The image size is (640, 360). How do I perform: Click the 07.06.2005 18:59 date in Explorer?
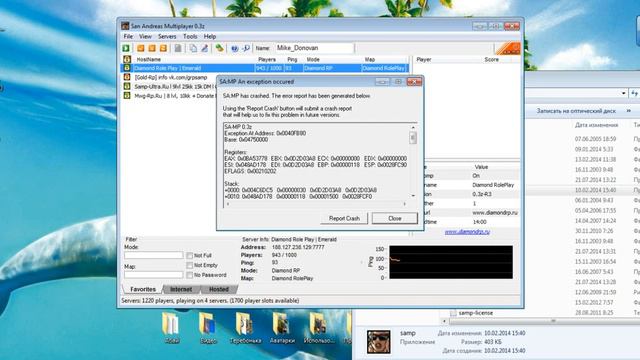596,139
